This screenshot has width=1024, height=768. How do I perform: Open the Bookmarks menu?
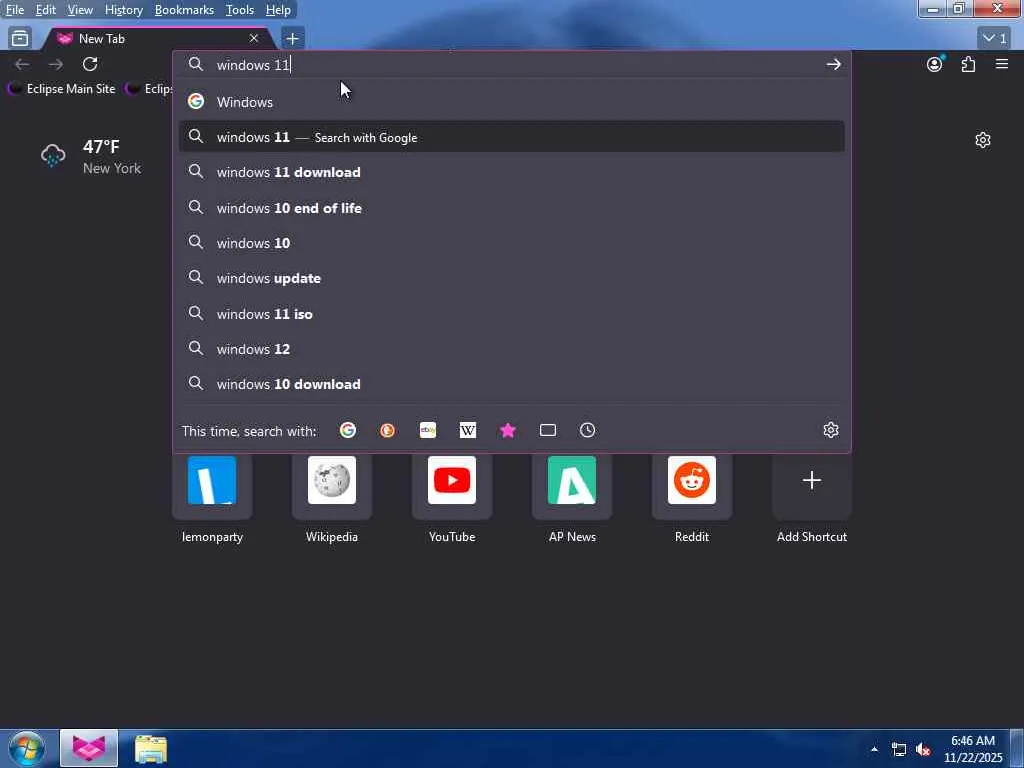(x=184, y=10)
